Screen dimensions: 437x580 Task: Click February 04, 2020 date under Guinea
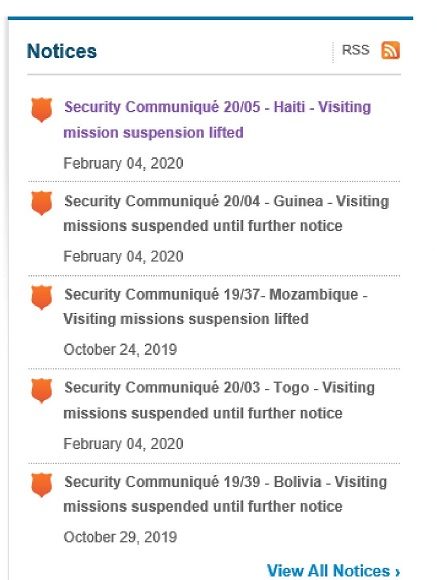123,257
